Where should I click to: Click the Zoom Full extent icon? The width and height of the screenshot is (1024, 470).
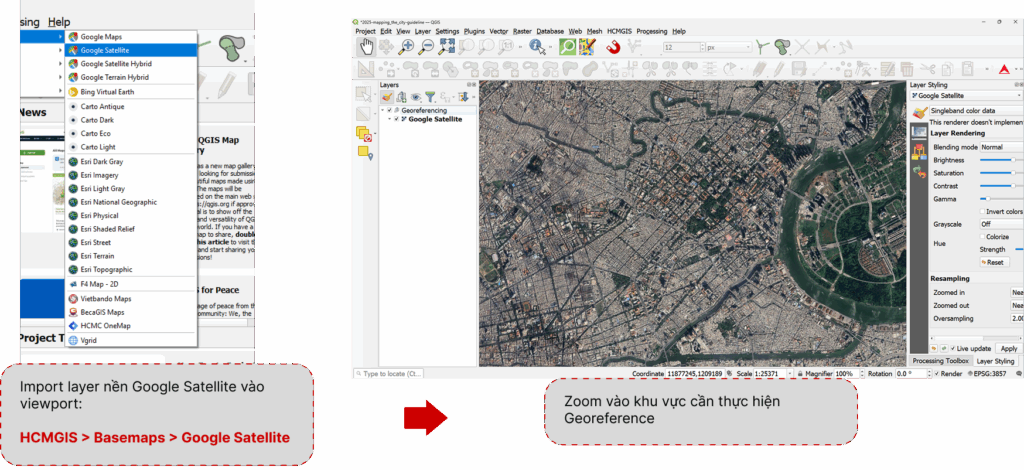coord(447,47)
